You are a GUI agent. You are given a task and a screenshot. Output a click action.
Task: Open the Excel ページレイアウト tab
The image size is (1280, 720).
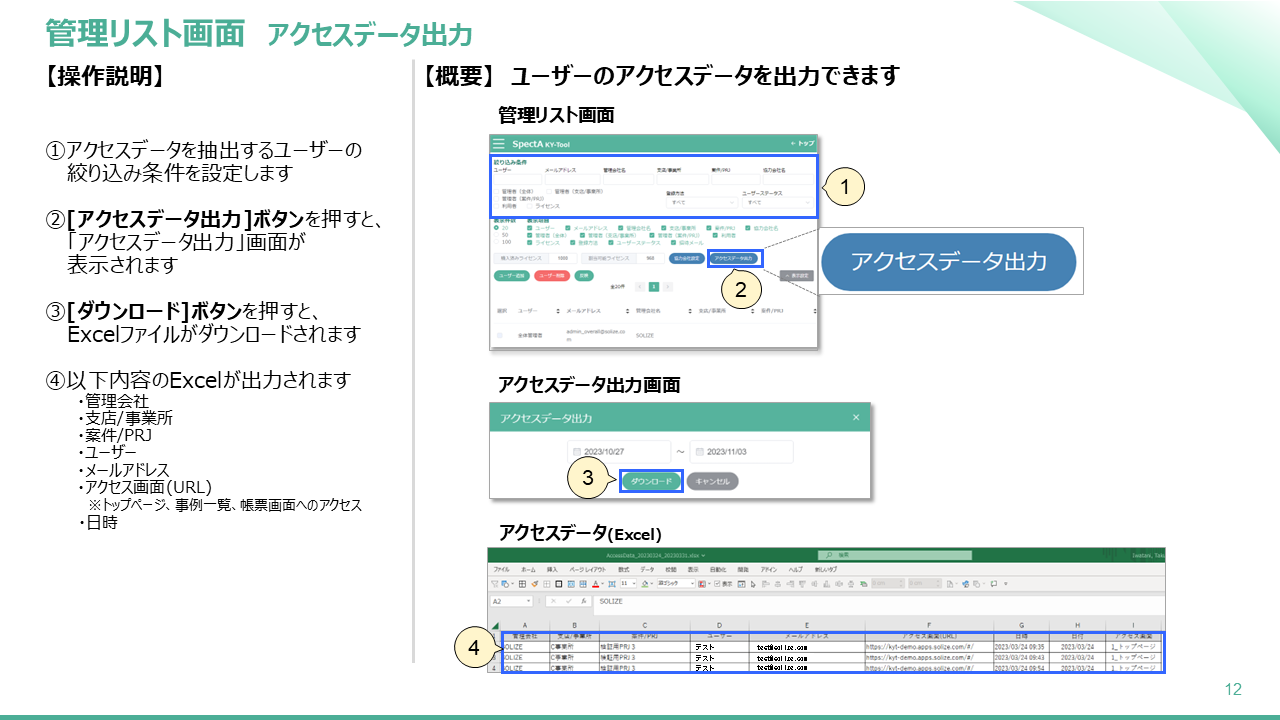[x=589, y=569]
